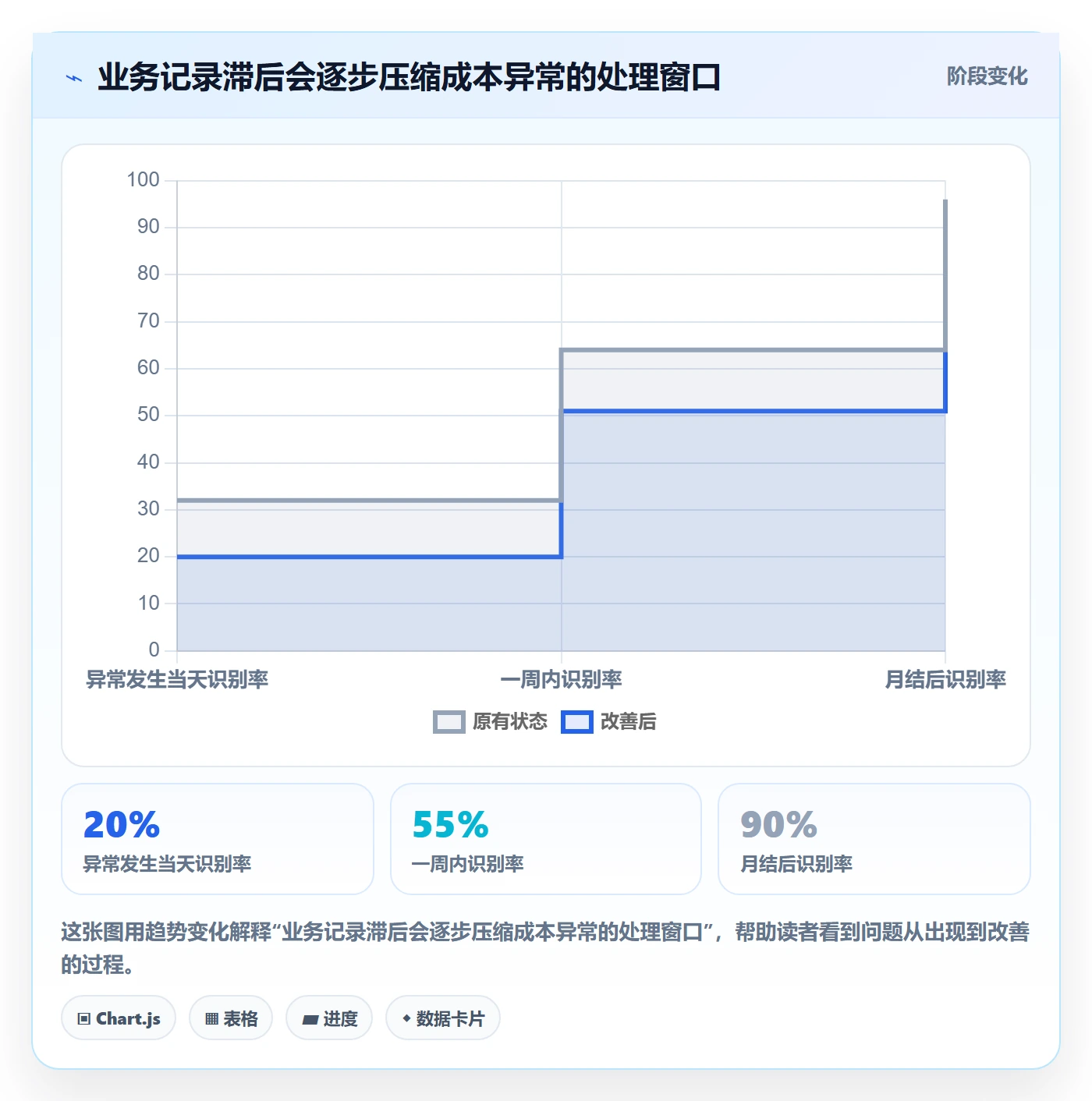Select the Chart.js tag chip
This screenshot has height=1101, width=1092.
(x=119, y=1018)
